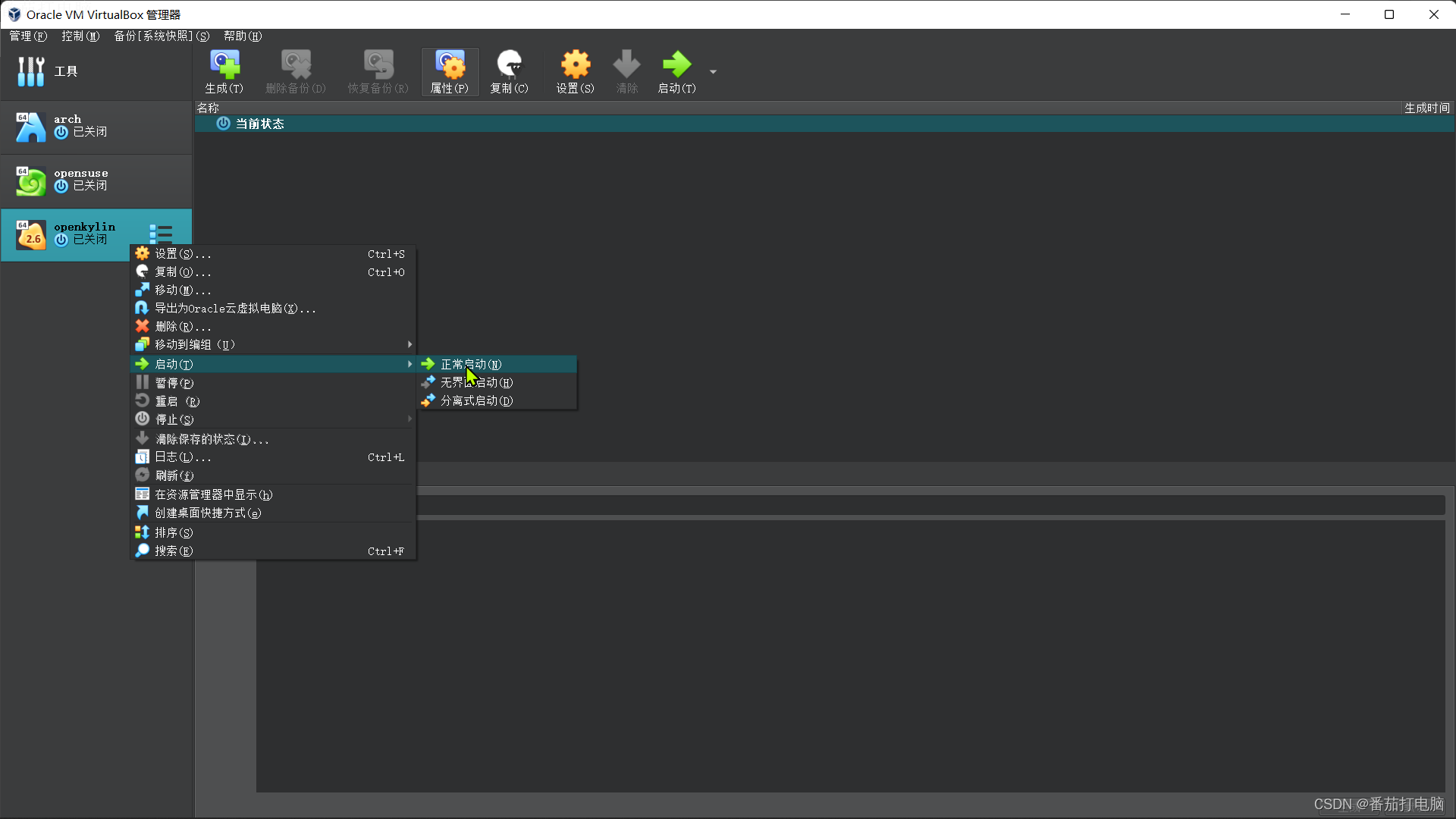Image resolution: width=1456 pixels, height=819 pixels.
Task: Close the VirtualBox manager window
Action: 1433,14
